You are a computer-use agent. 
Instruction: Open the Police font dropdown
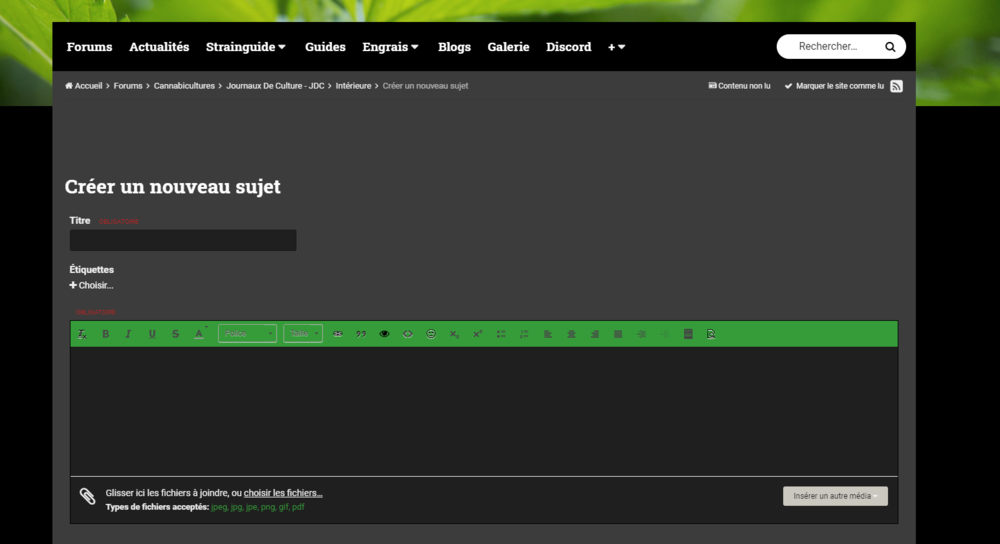click(247, 334)
